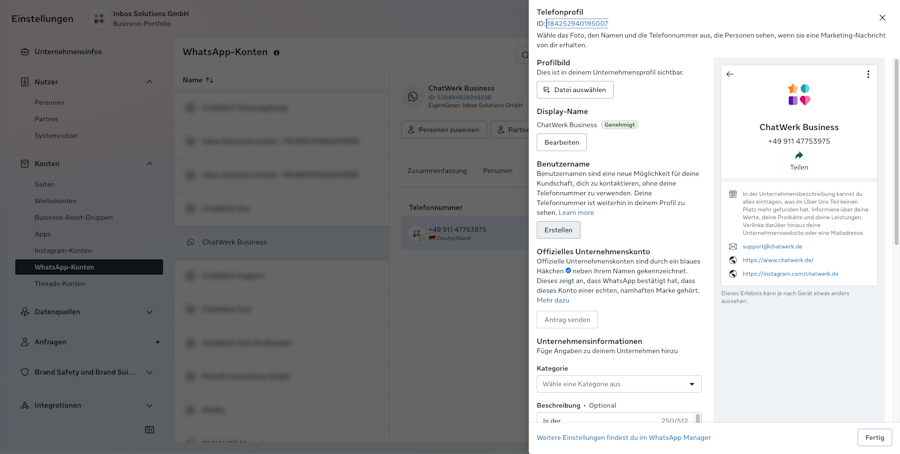900x454 pixels.
Task: Click the Konten section icon
Action: click(x=25, y=164)
